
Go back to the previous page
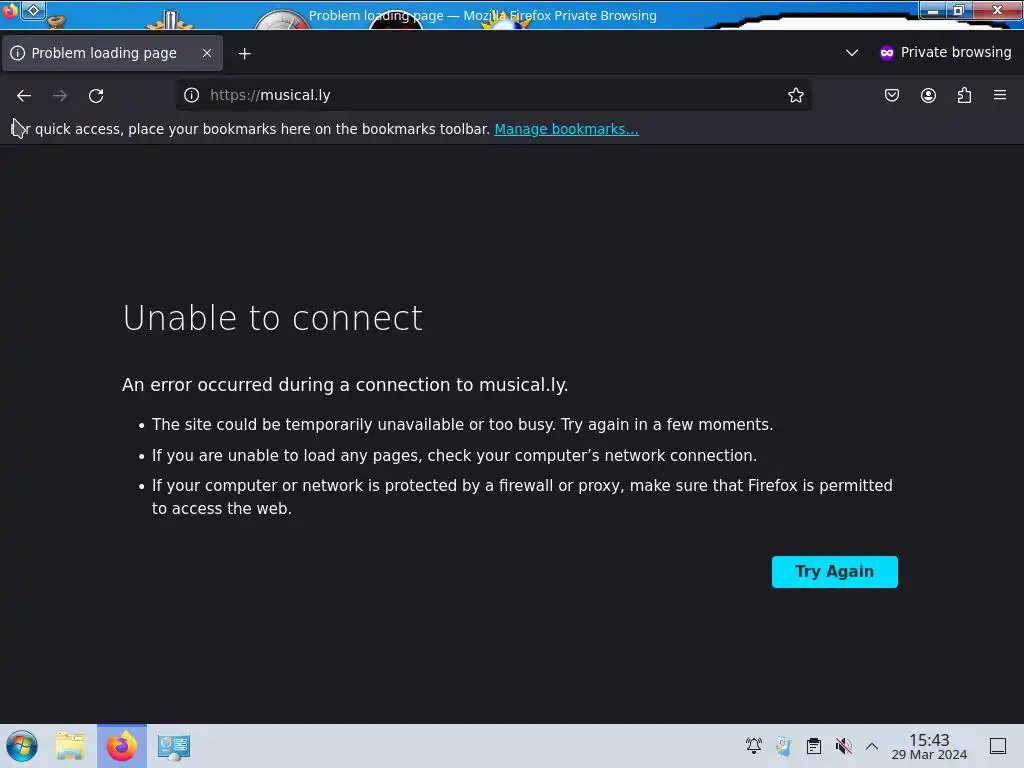pyautogui.click(x=24, y=95)
